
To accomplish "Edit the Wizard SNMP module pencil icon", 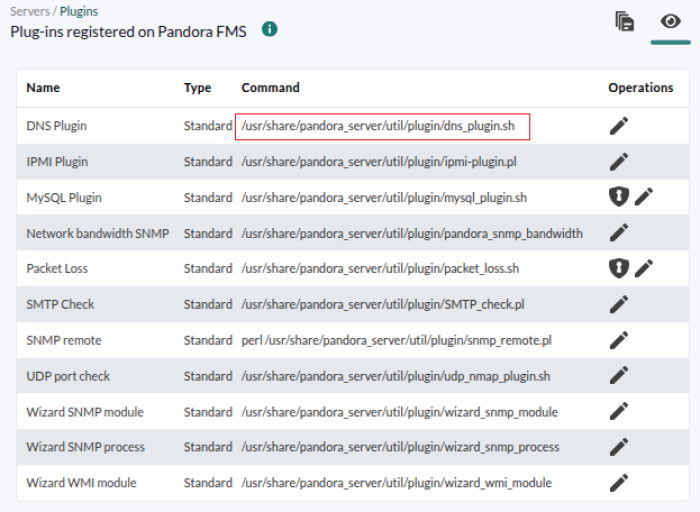I will 619,412.
